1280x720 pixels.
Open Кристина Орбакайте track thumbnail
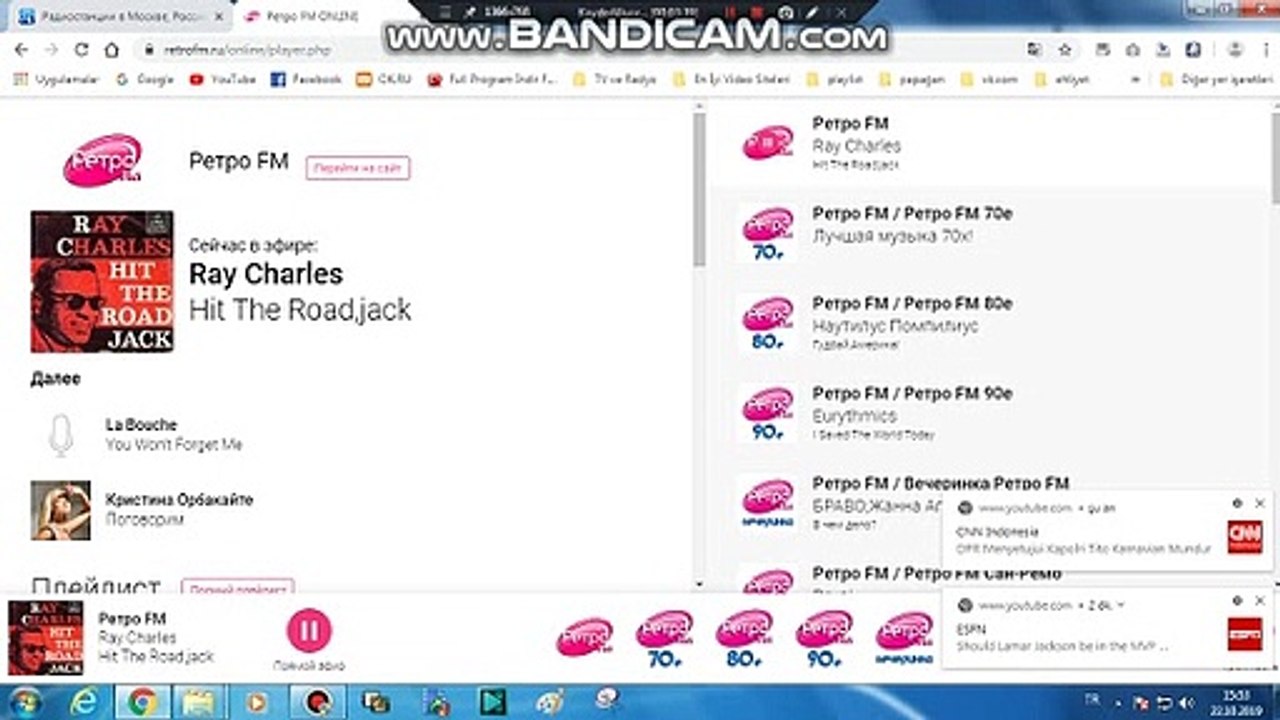pyautogui.click(x=60, y=510)
